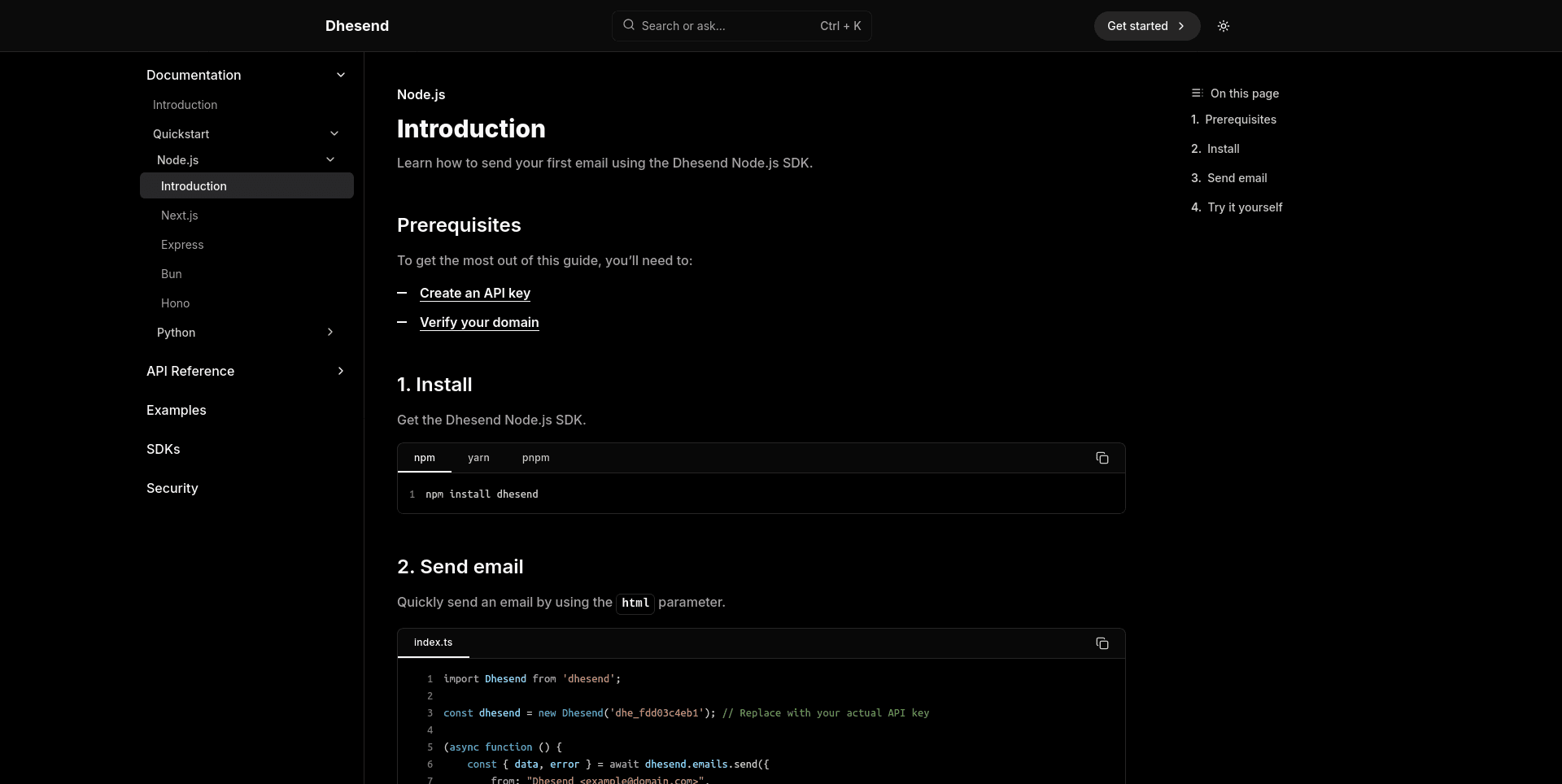The width and height of the screenshot is (1562, 784).
Task: Switch to the yarn tab
Action: tap(478, 458)
